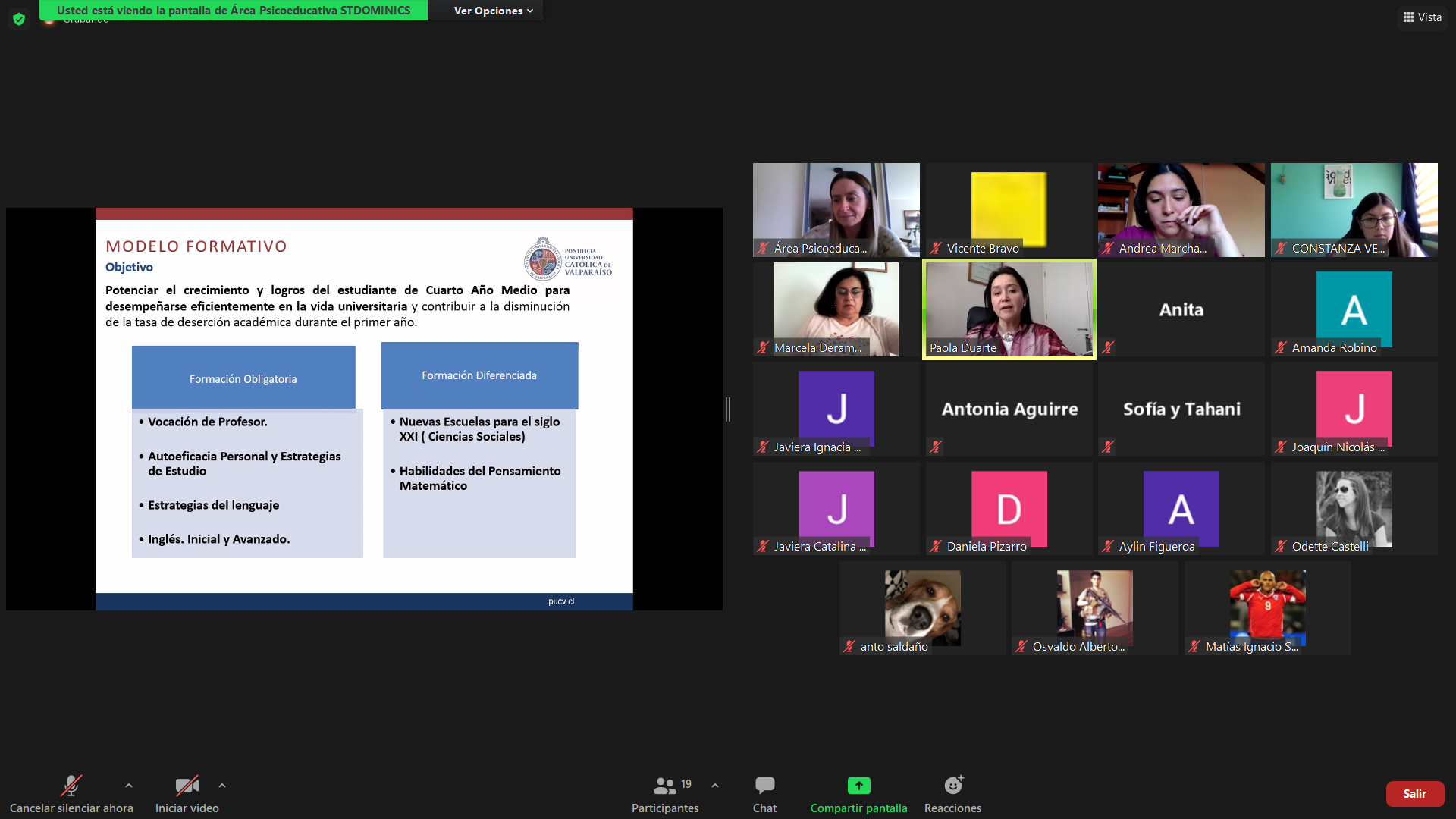The width and height of the screenshot is (1456, 819).
Task: Select Paola Duarte's video tile
Action: pos(1009,309)
